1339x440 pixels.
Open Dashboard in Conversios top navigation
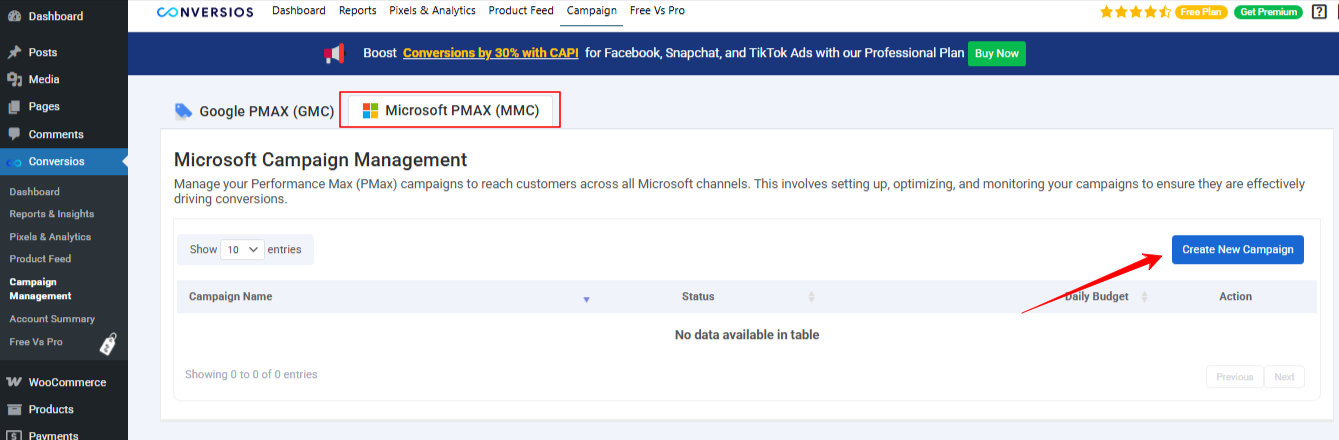pyautogui.click(x=299, y=11)
